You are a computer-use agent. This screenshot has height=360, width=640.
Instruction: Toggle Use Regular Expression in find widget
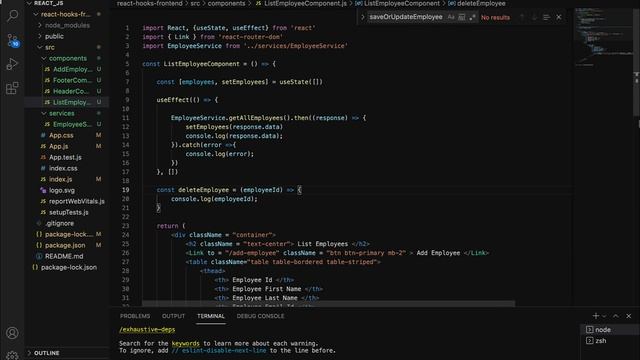[x=472, y=17]
